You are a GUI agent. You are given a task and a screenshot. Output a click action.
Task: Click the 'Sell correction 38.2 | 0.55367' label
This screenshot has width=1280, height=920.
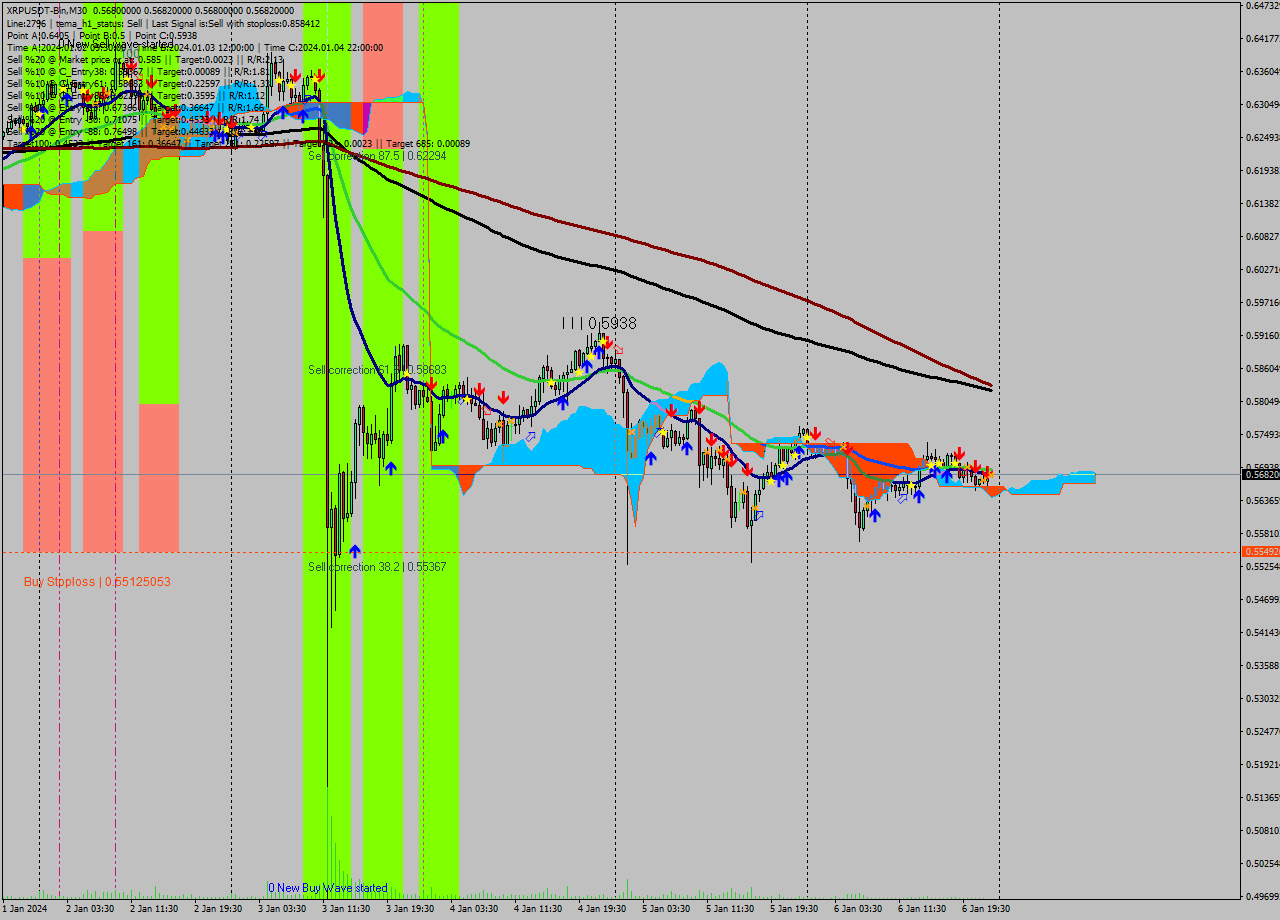pos(377,567)
